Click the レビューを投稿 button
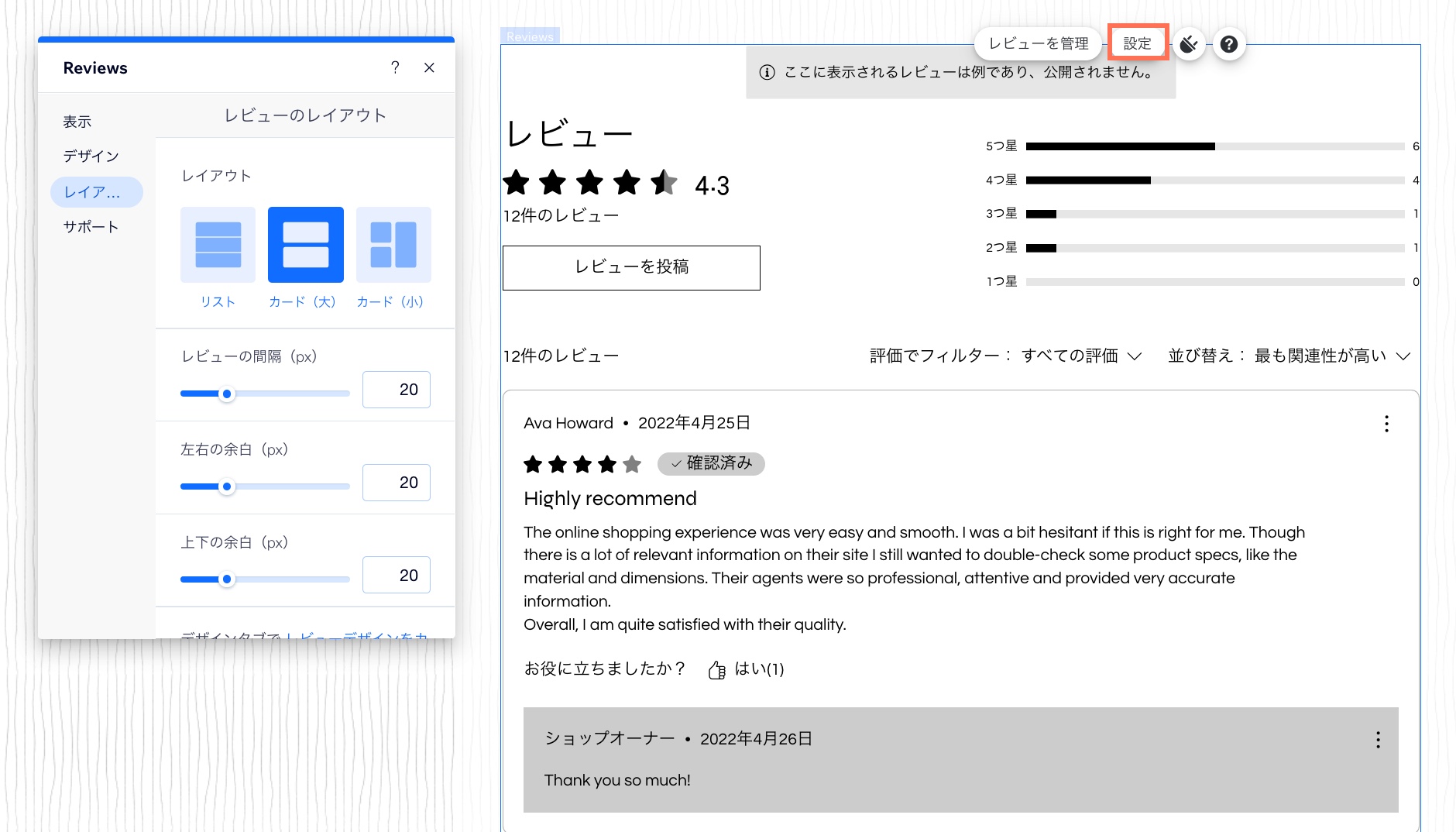The image size is (1456, 832). click(631, 267)
